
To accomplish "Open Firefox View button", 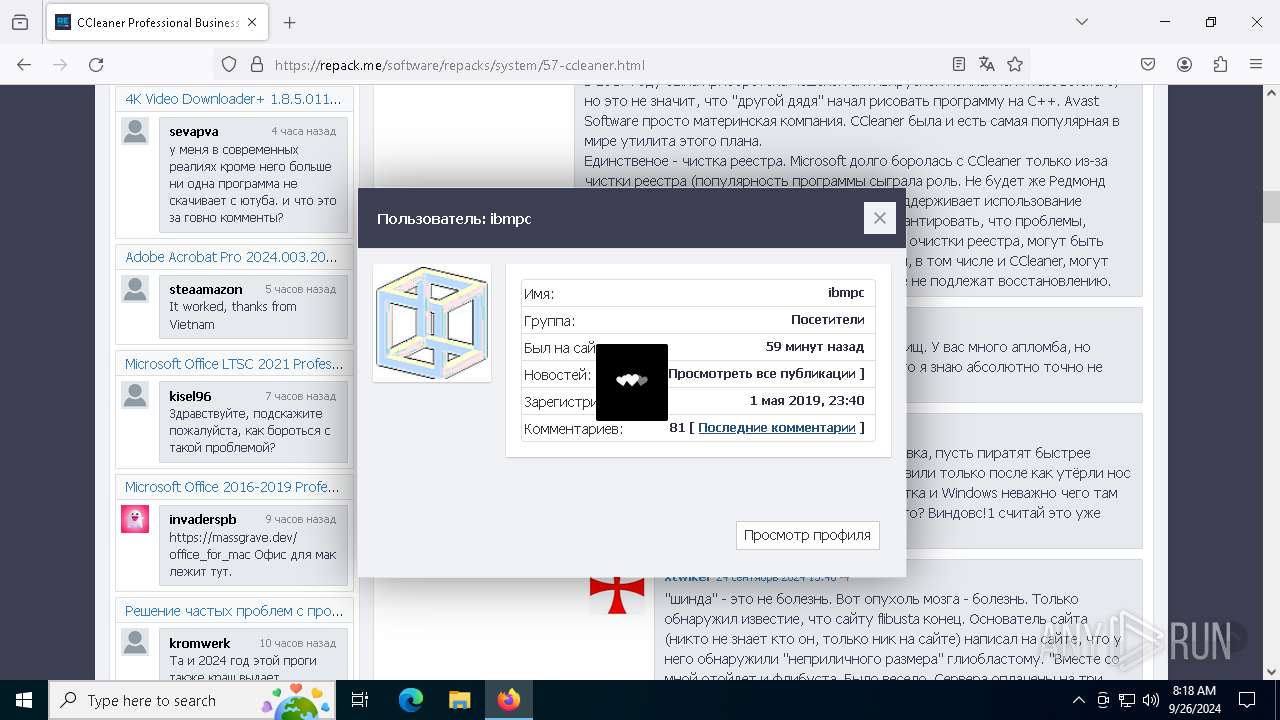I will tap(19, 22).
